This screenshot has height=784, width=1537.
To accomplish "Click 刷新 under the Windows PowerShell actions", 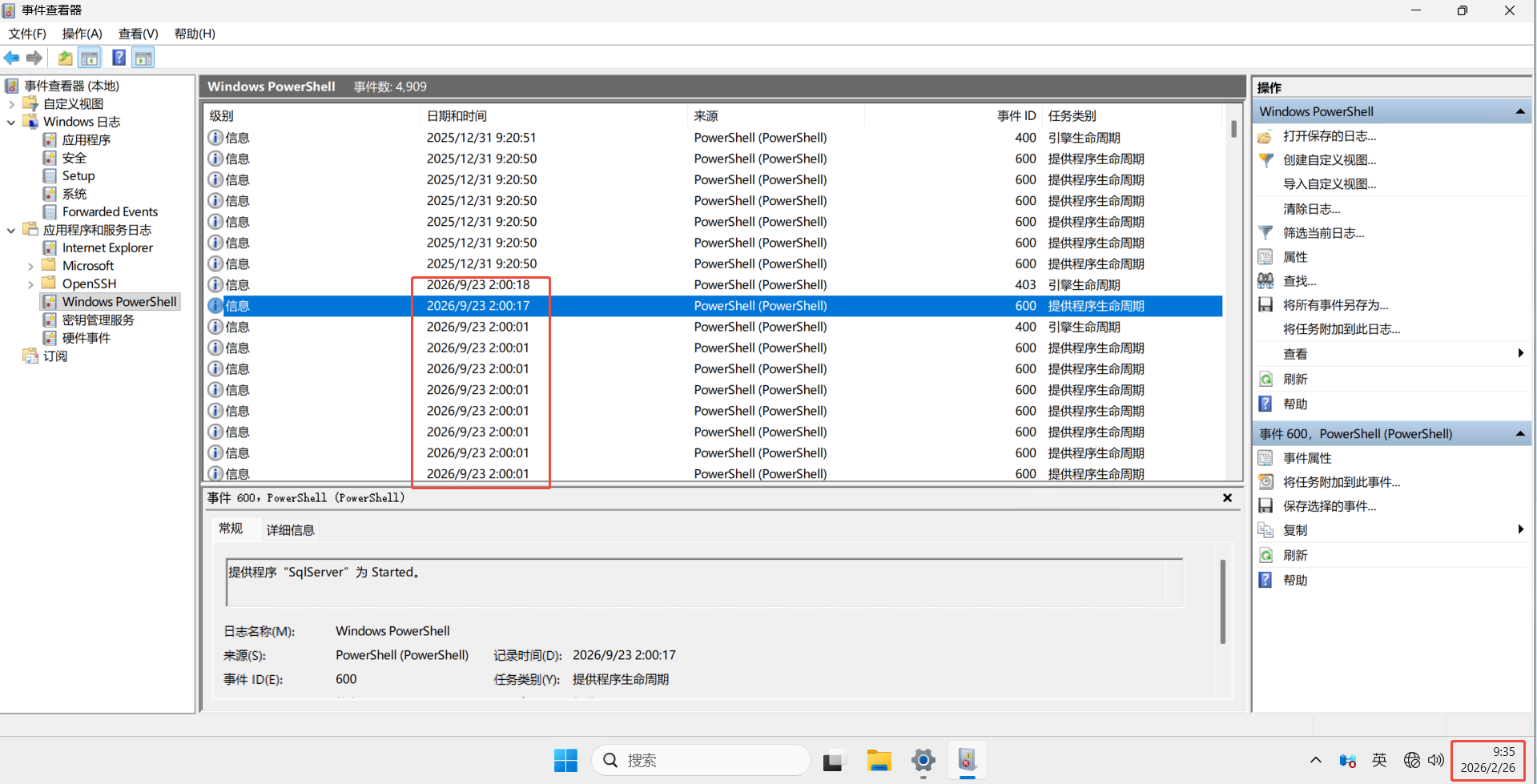I will click(x=1295, y=380).
